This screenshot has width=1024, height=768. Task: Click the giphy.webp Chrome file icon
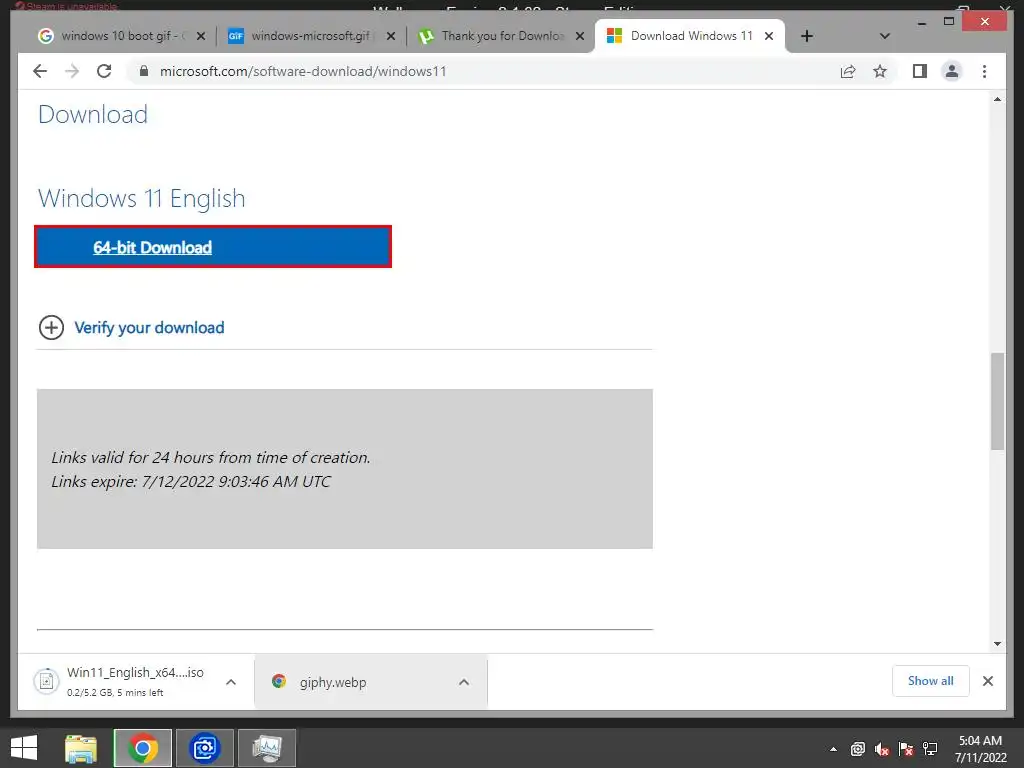click(279, 681)
